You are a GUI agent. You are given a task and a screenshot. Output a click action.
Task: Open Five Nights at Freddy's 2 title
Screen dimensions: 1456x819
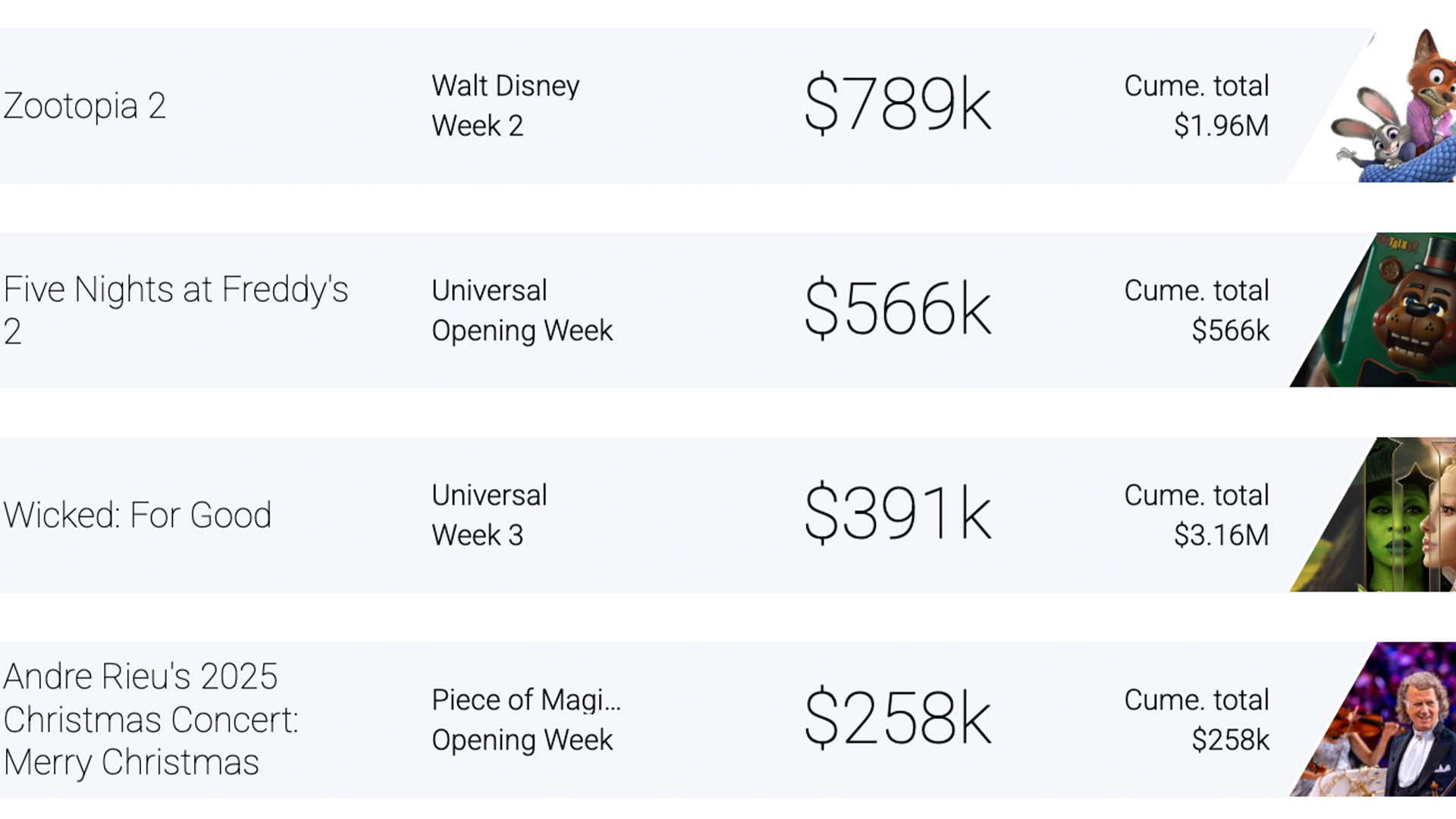pos(175,309)
